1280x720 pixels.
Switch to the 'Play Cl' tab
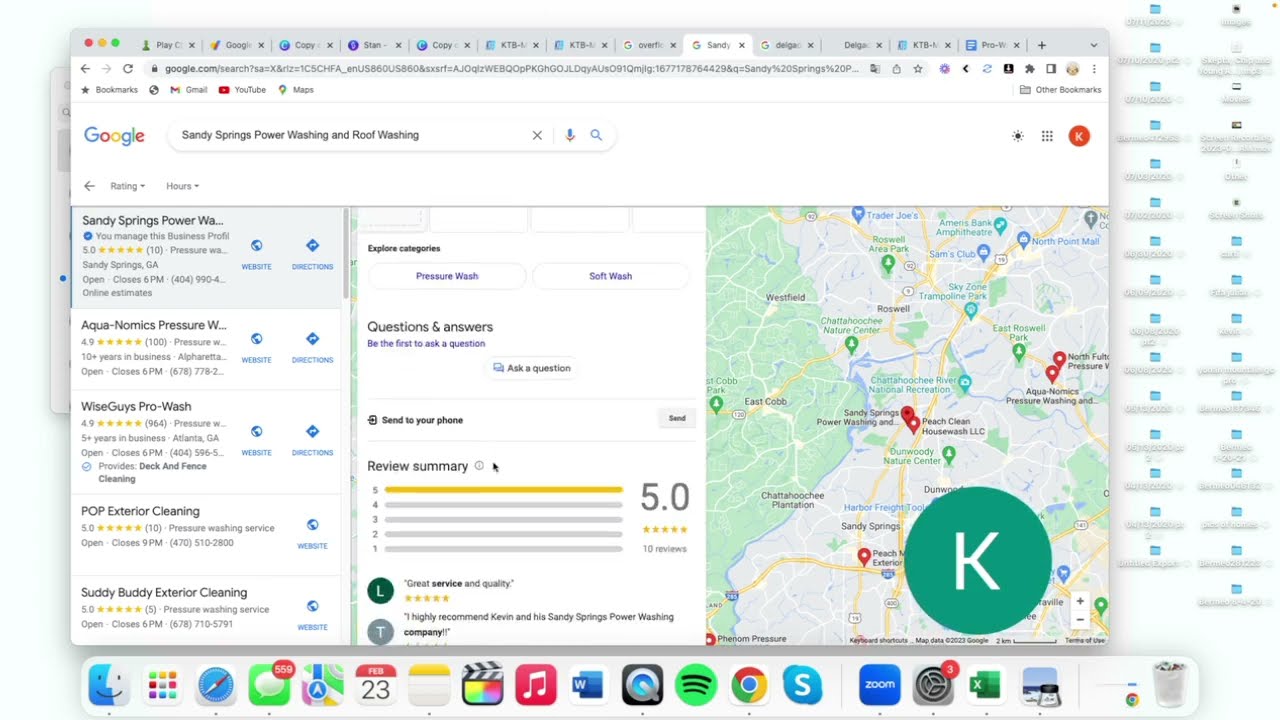click(167, 45)
